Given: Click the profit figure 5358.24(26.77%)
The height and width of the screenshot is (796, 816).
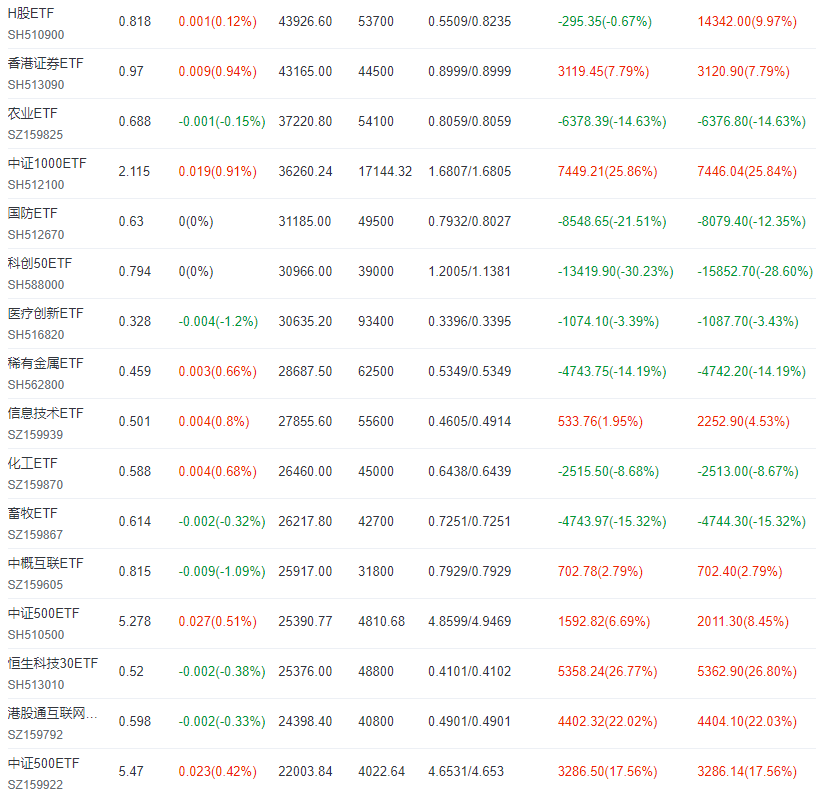Looking at the screenshot, I should (x=607, y=671).
